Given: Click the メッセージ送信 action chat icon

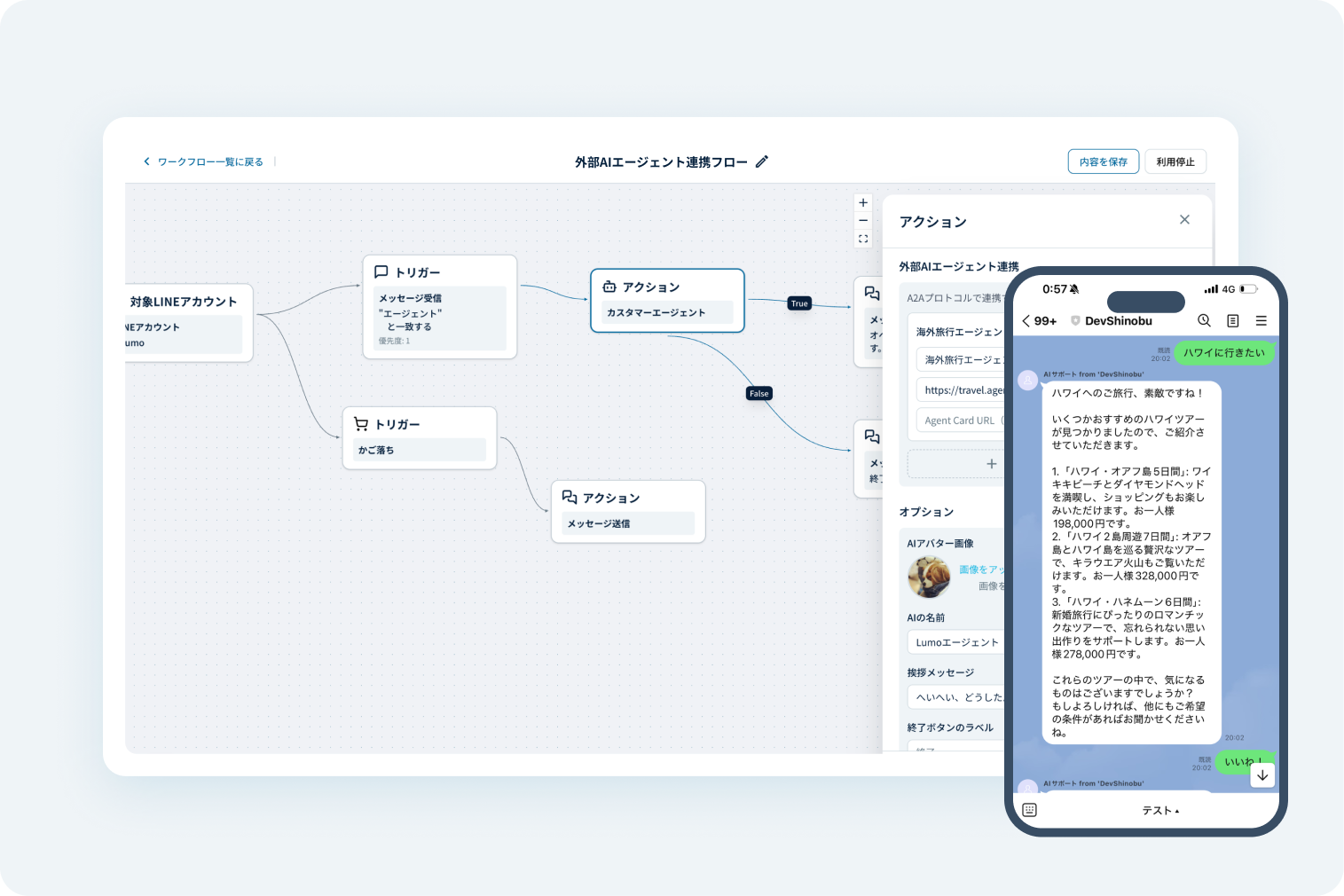Looking at the screenshot, I should point(568,497).
